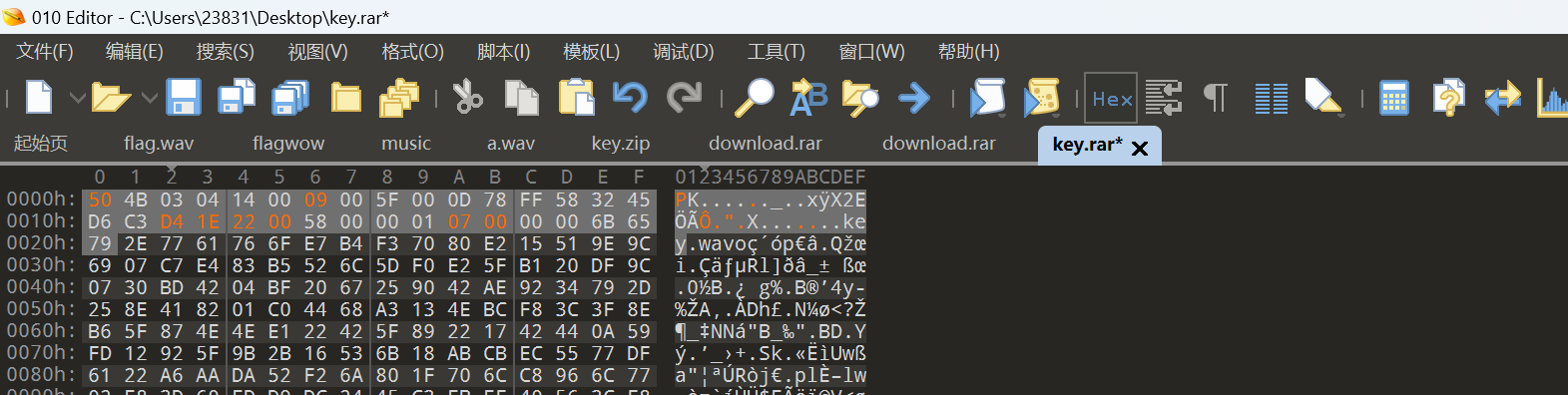This screenshot has width=1568, height=395.
Task: Open the 工具(T) menu
Action: pos(777,51)
